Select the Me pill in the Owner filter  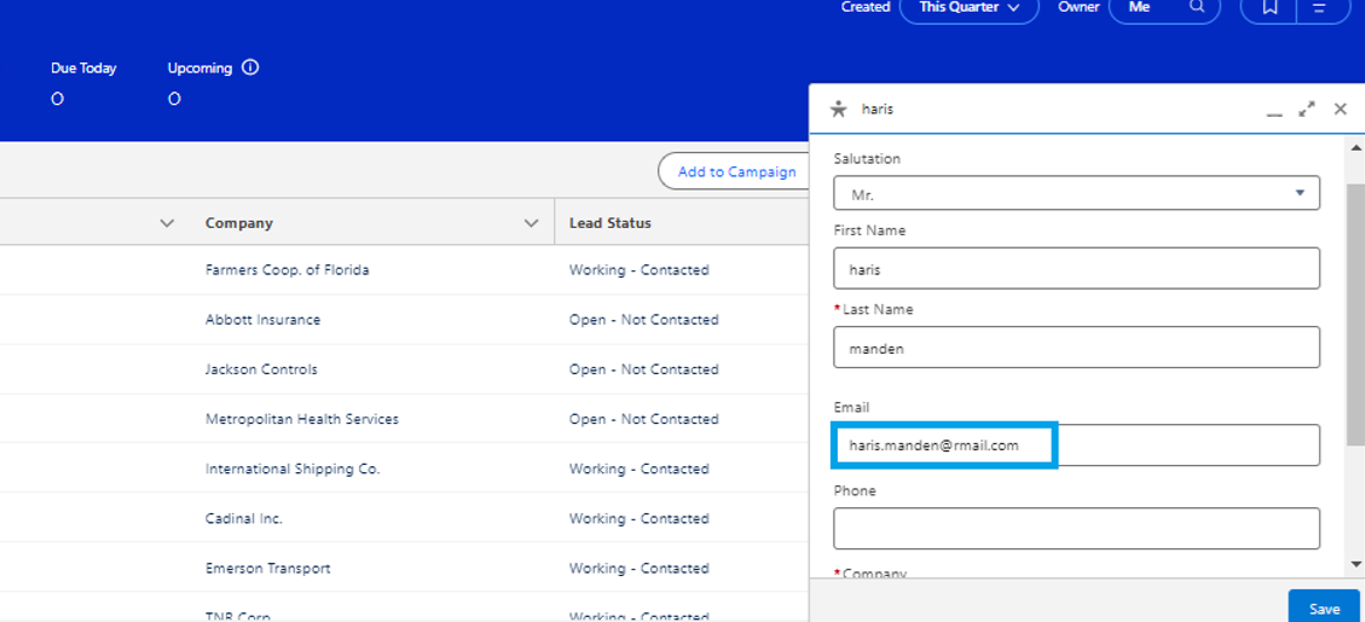pos(1138,7)
